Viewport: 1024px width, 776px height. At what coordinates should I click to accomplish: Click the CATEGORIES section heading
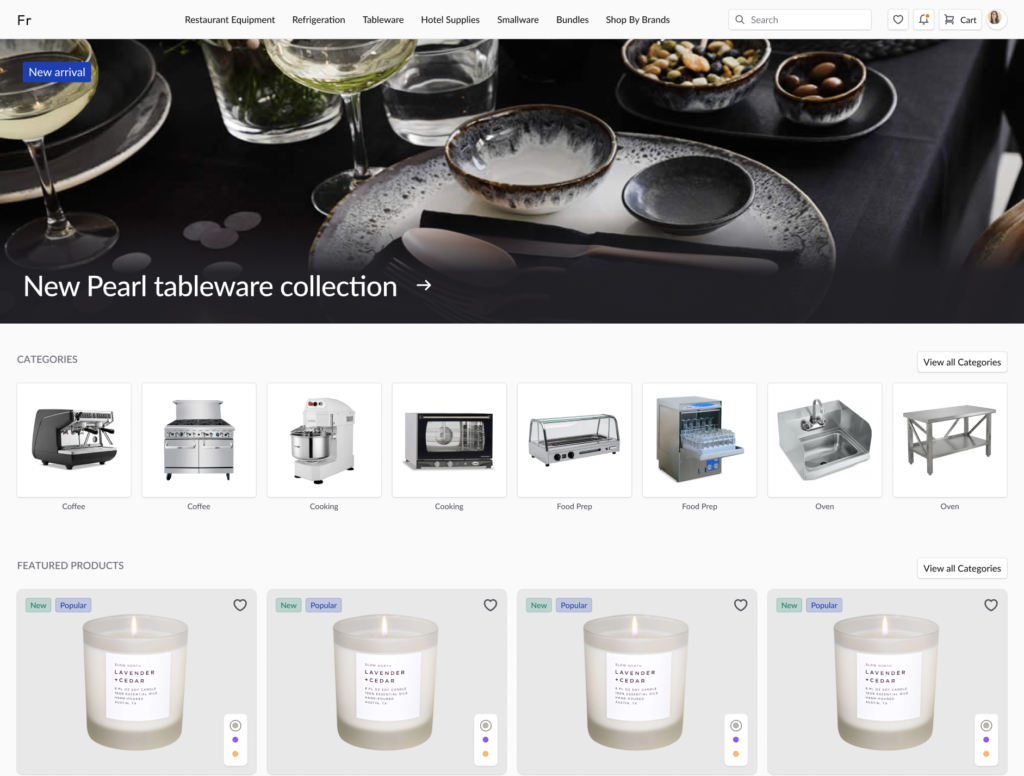47,359
